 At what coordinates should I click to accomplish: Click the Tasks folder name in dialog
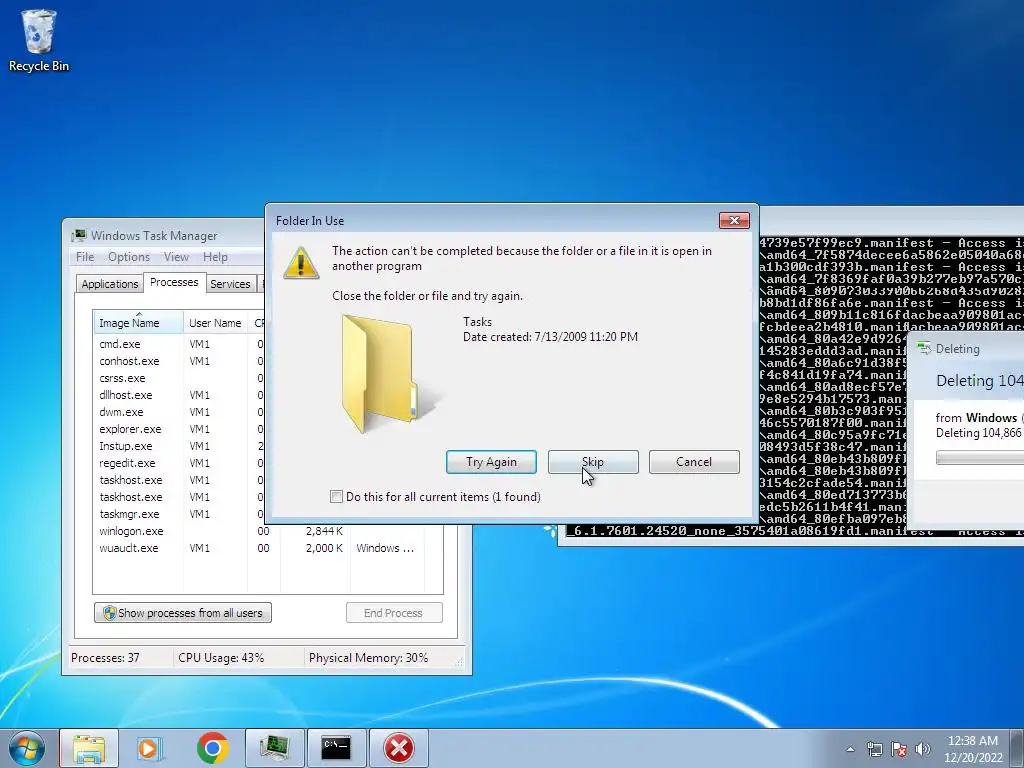pos(477,321)
